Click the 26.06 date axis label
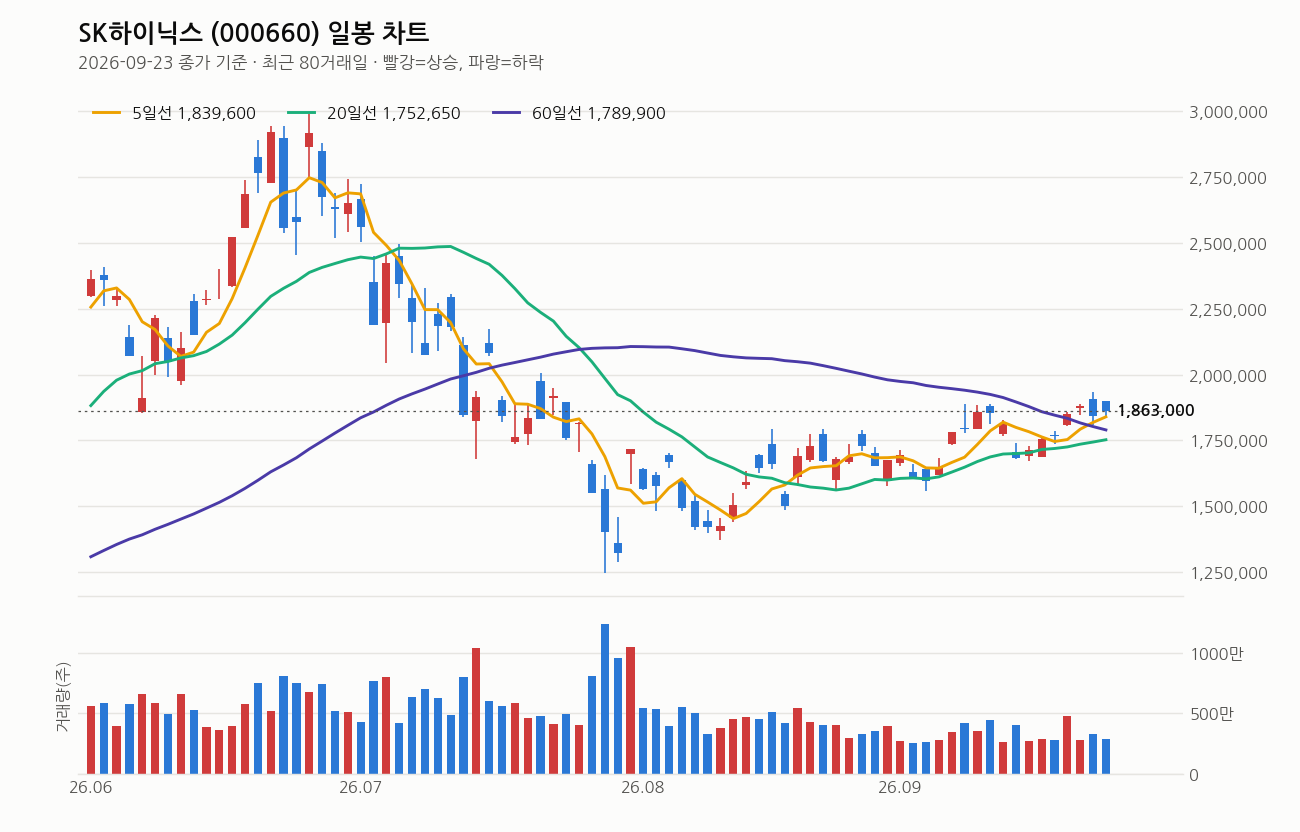Screen dimensions: 1300x832 point(90,788)
